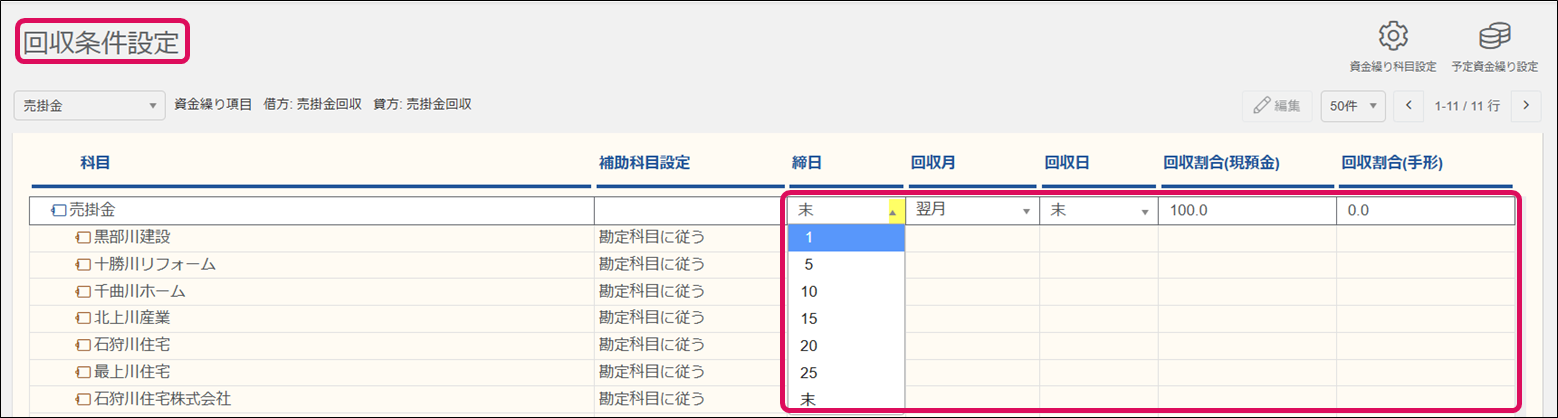Viewport: 1558px width, 418px height.
Task: Click 勘定科目に従う cell for 最上川住宅
Action: pos(690,373)
